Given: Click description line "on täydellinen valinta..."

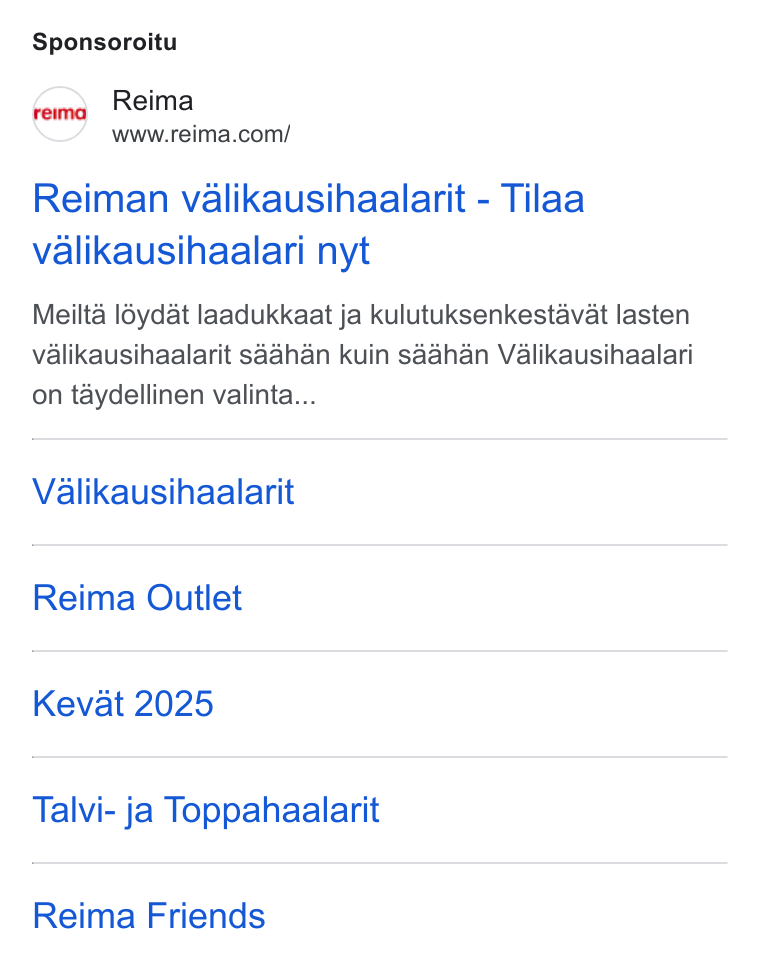Looking at the screenshot, I should coord(174,395).
